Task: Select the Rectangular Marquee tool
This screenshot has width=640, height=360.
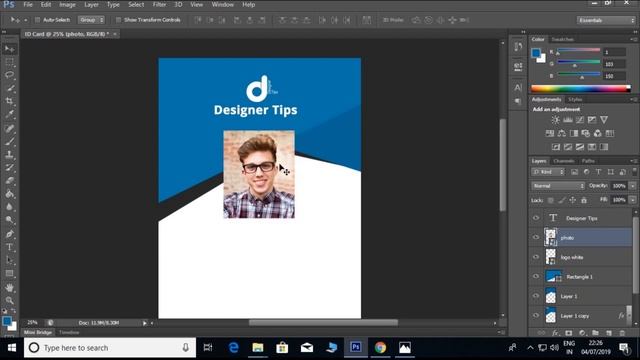Action: tap(9, 62)
